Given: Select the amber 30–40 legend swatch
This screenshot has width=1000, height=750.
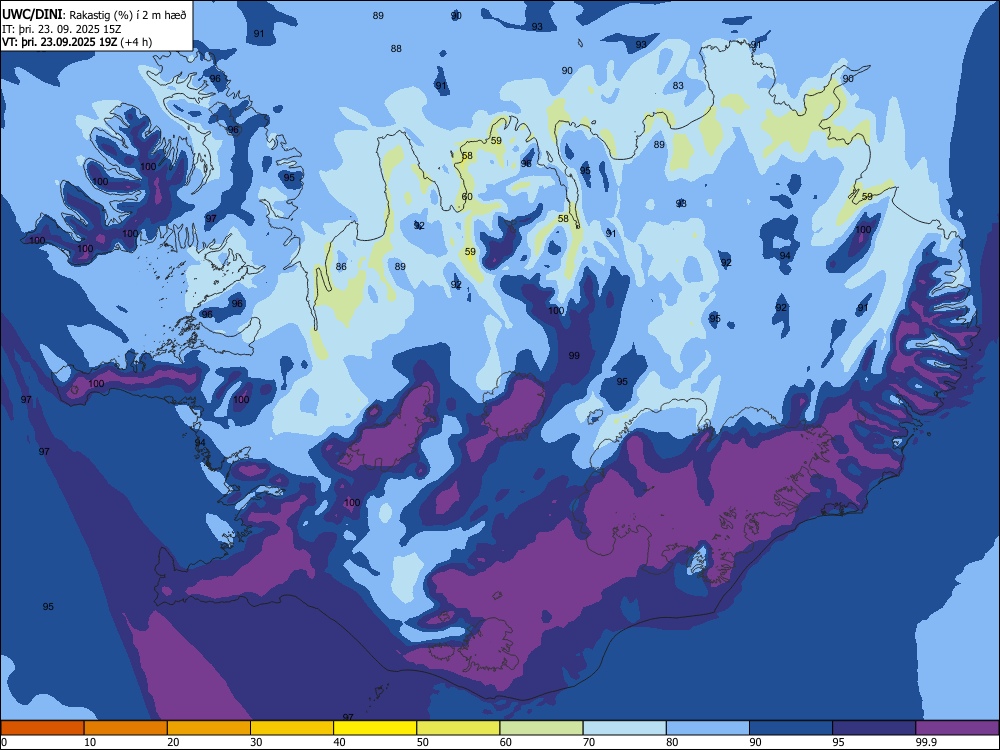Looking at the screenshot, I should pos(292,728).
